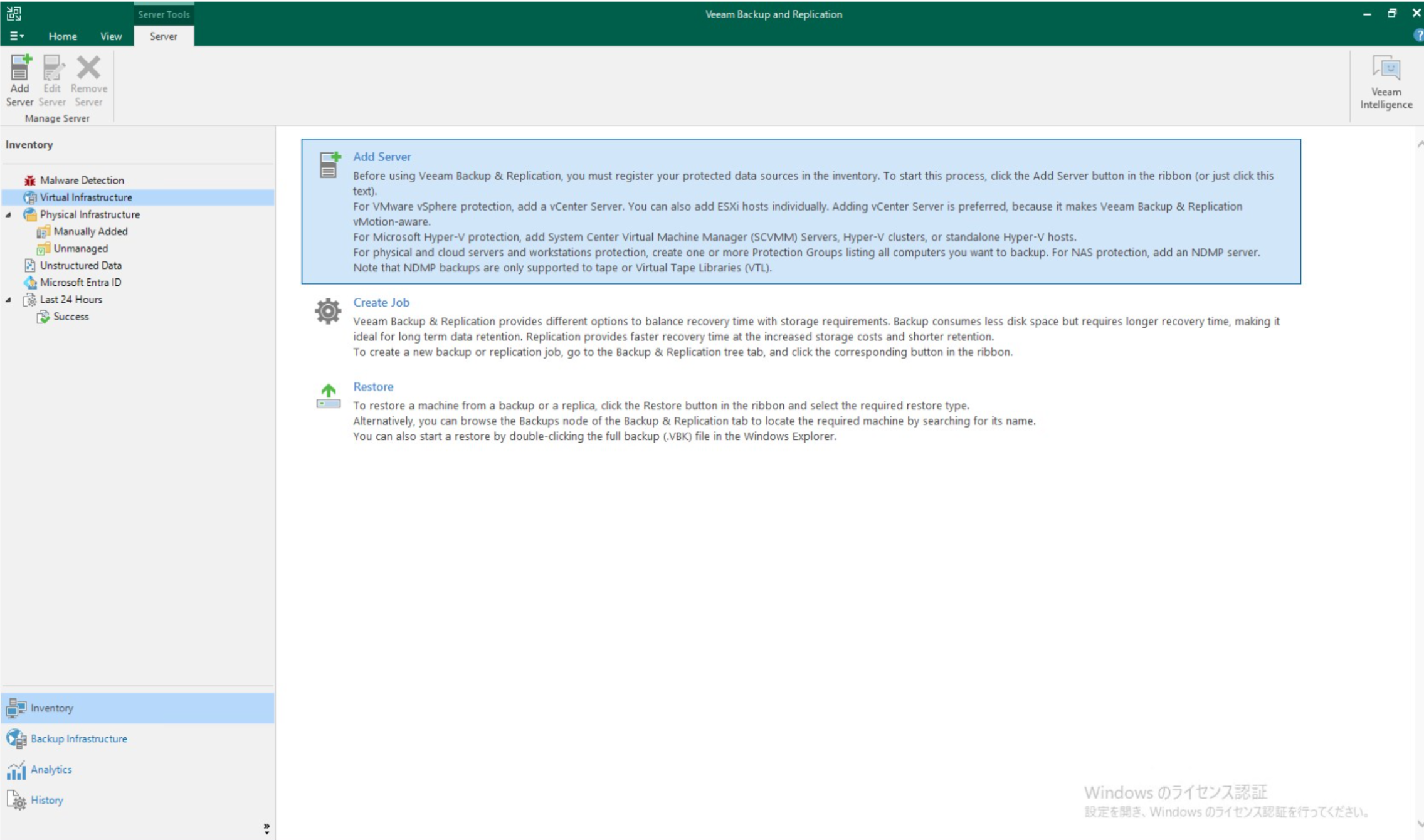Click the Malware Detection bug icon
This screenshot has height=840, width=1424.
click(x=29, y=181)
